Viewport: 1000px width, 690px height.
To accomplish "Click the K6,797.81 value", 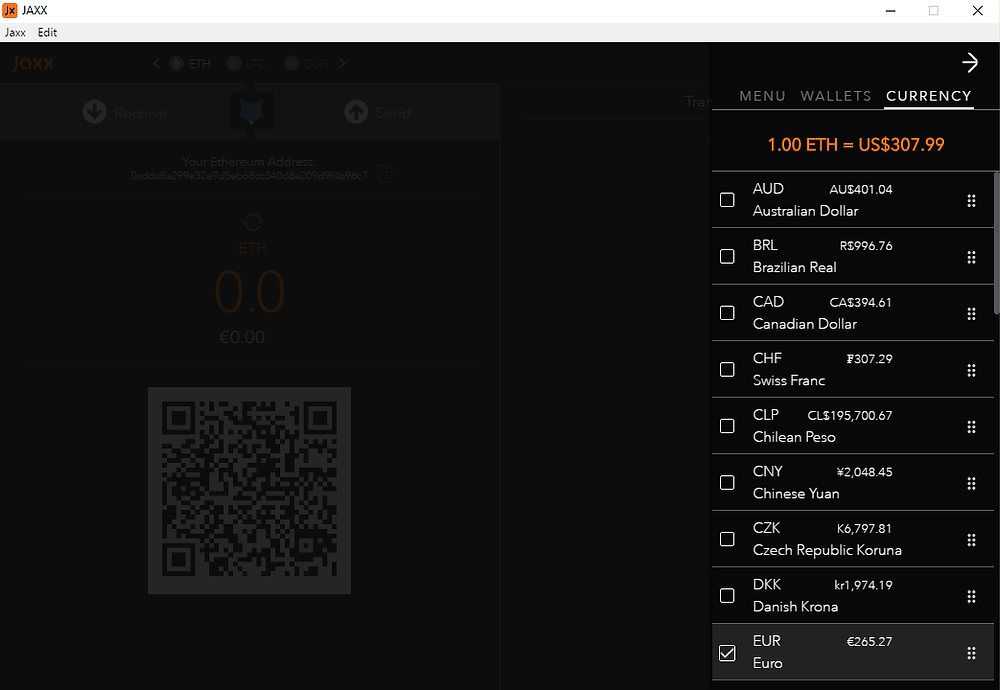I will click(x=864, y=529).
